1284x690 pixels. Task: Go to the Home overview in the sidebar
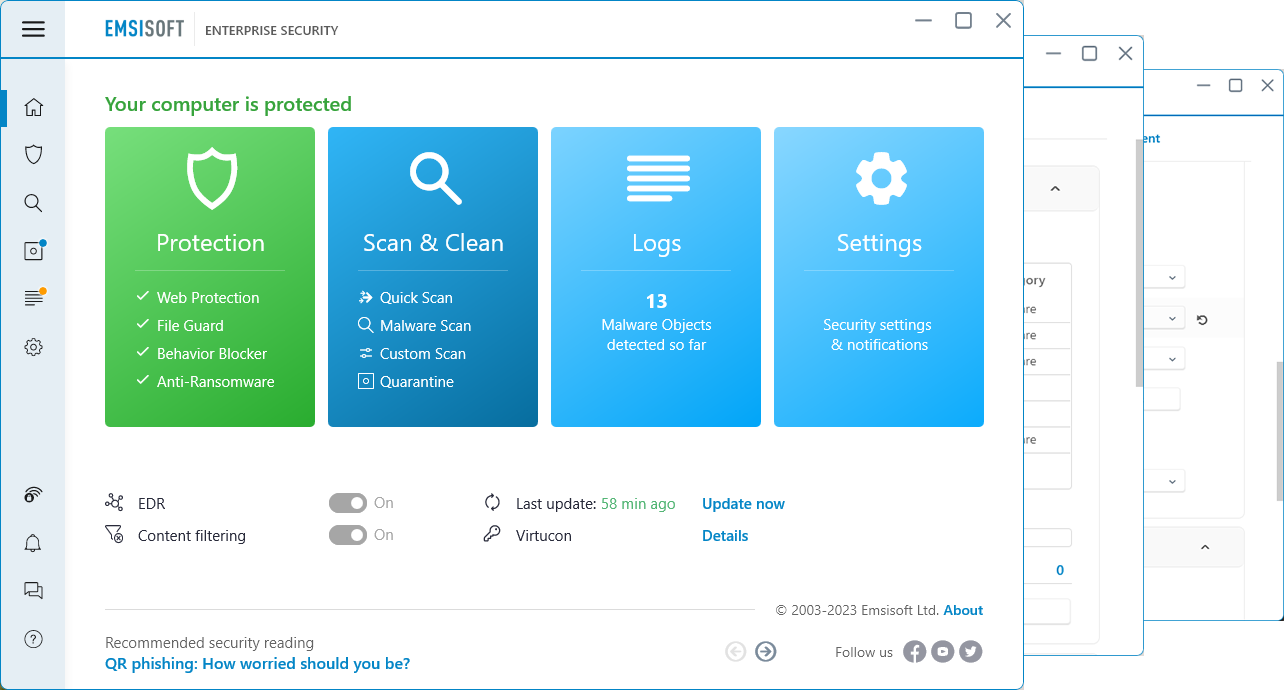coord(33,107)
